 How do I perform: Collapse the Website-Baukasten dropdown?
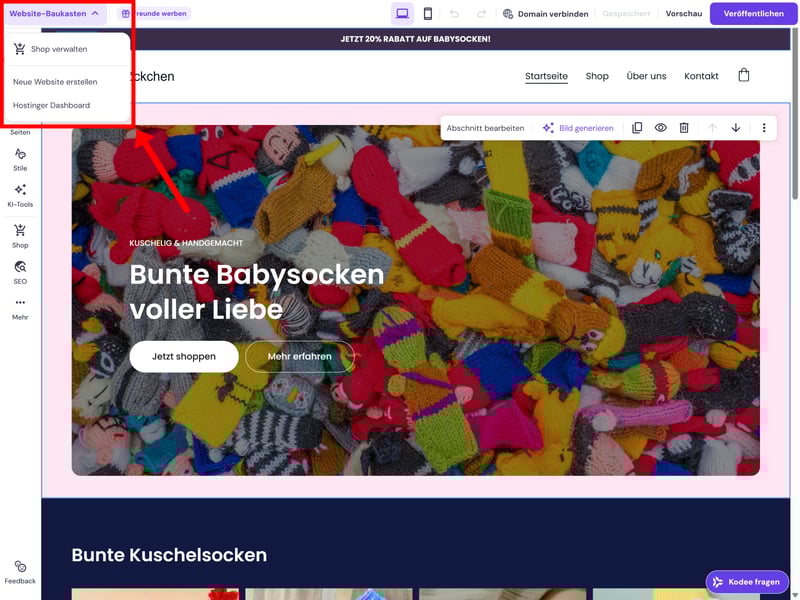pos(54,14)
